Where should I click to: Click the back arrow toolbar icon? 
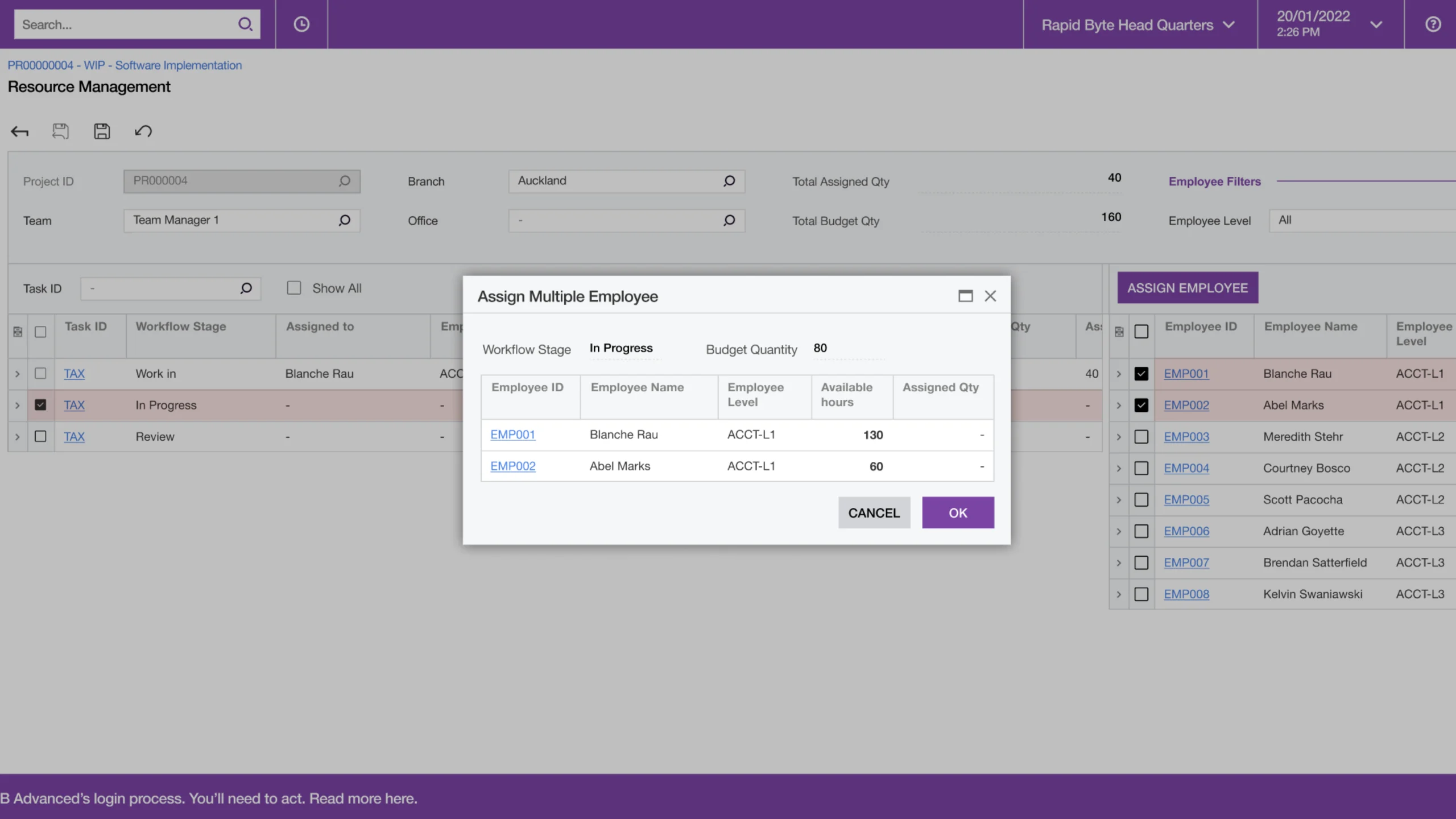point(20,131)
